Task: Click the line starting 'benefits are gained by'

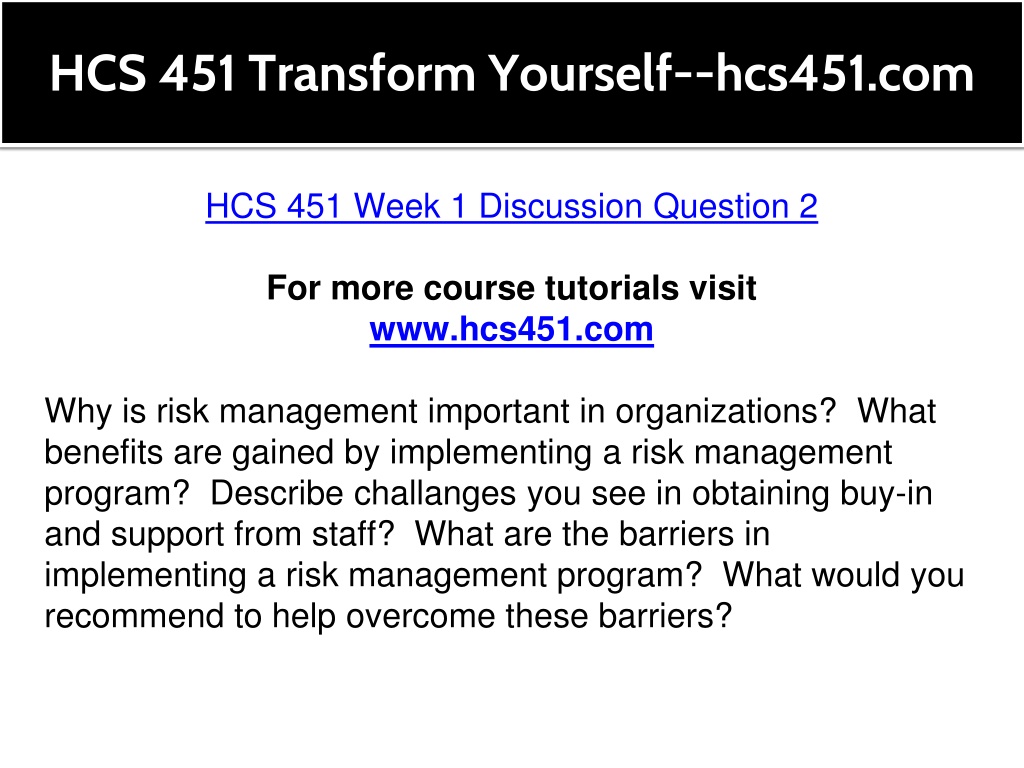Action: pos(468,453)
